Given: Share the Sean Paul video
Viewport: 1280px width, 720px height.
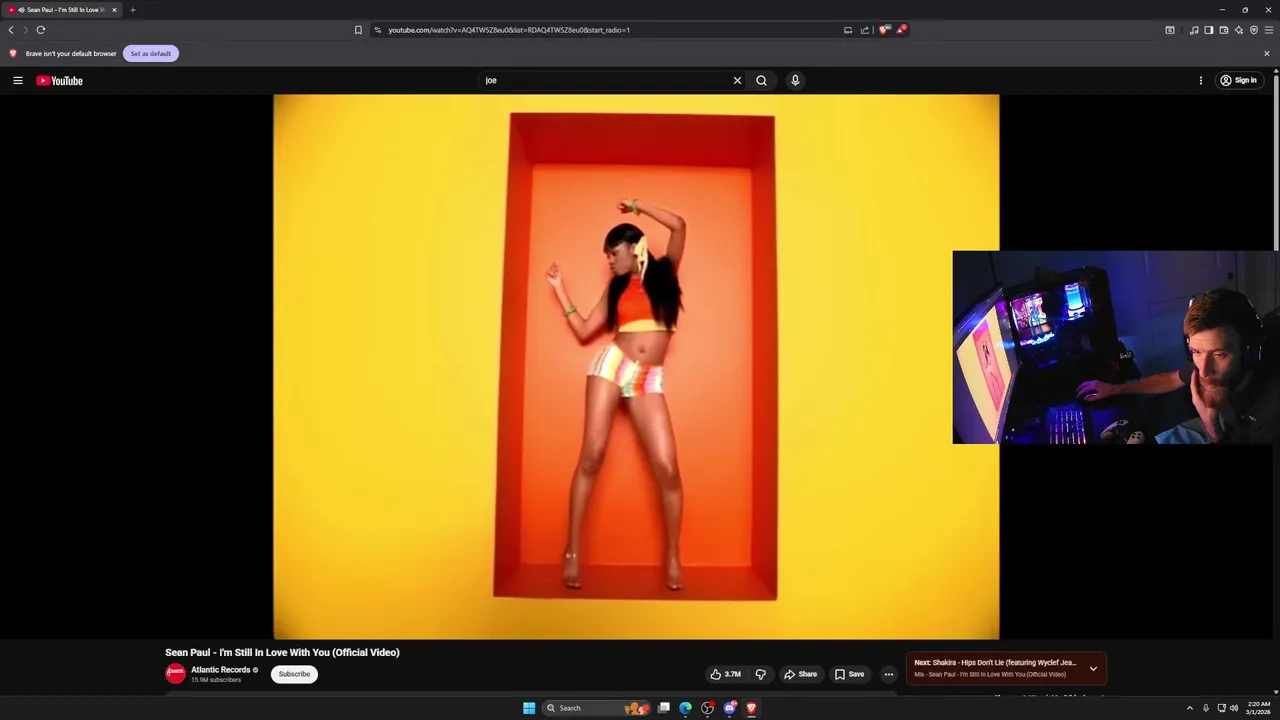Looking at the screenshot, I should (x=800, y=674).
